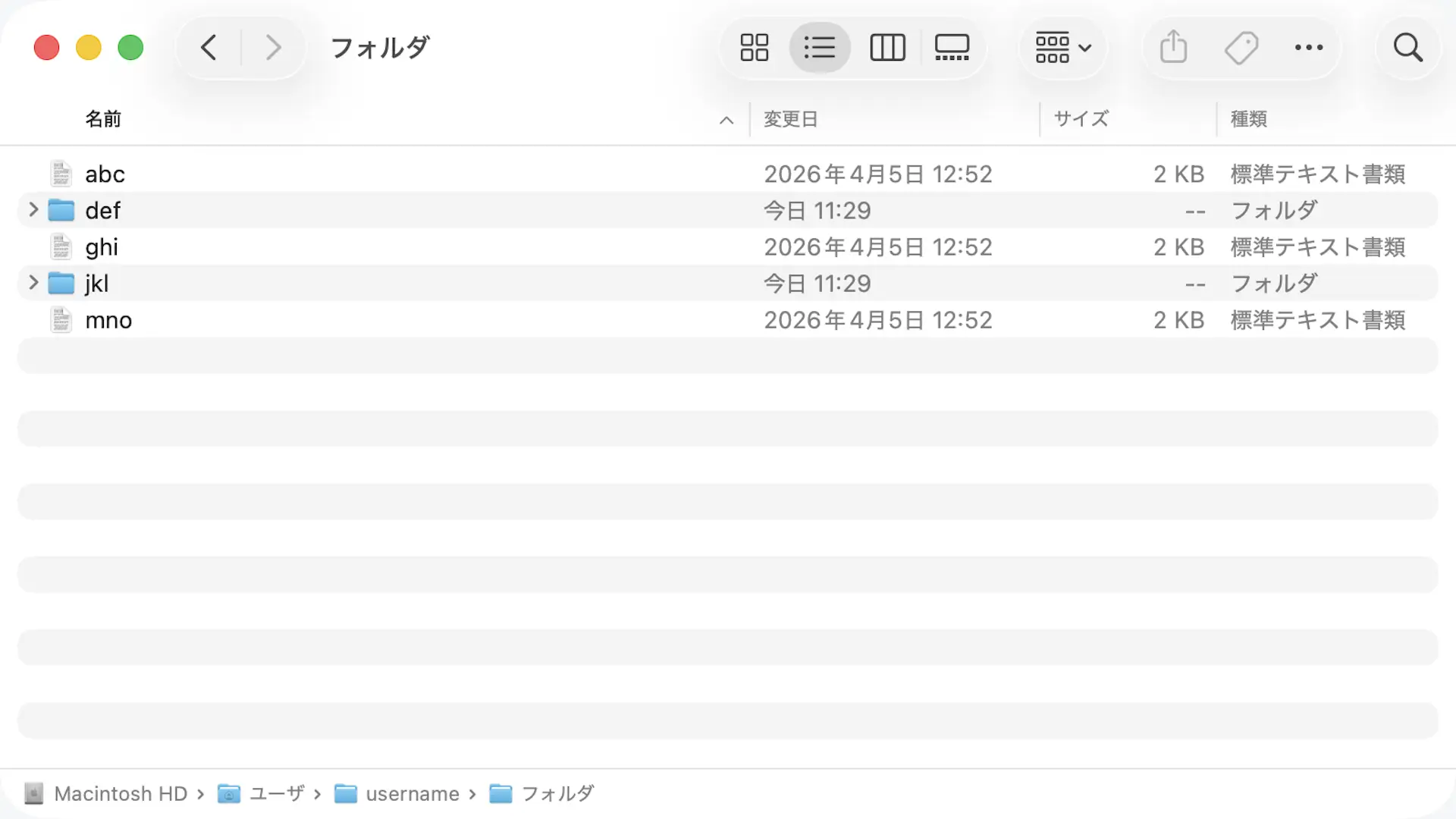This screenshot has height=819, width=1456.
Task: Open the Share icon menu
Action: [1173, 47]
